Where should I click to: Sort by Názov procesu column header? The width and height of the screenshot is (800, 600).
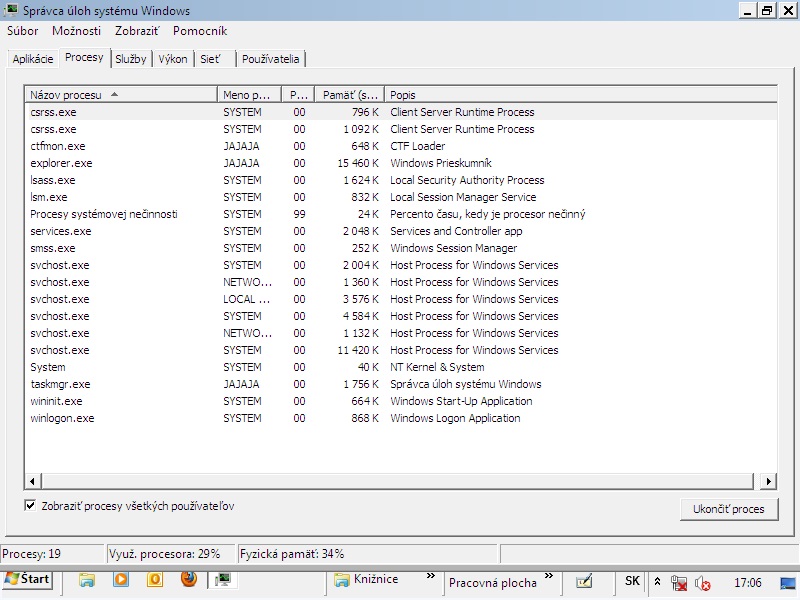coord(121,94)
